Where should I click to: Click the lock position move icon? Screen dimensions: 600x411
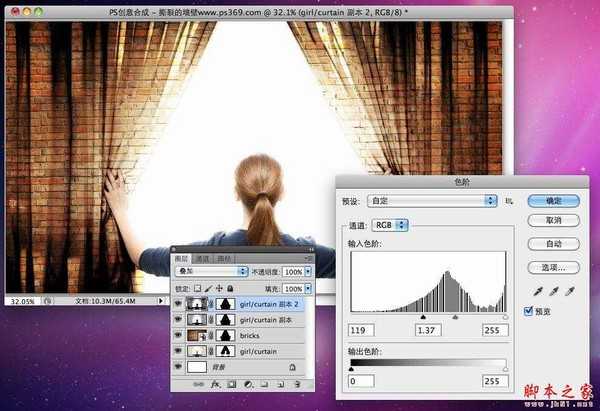coord(221,287)
